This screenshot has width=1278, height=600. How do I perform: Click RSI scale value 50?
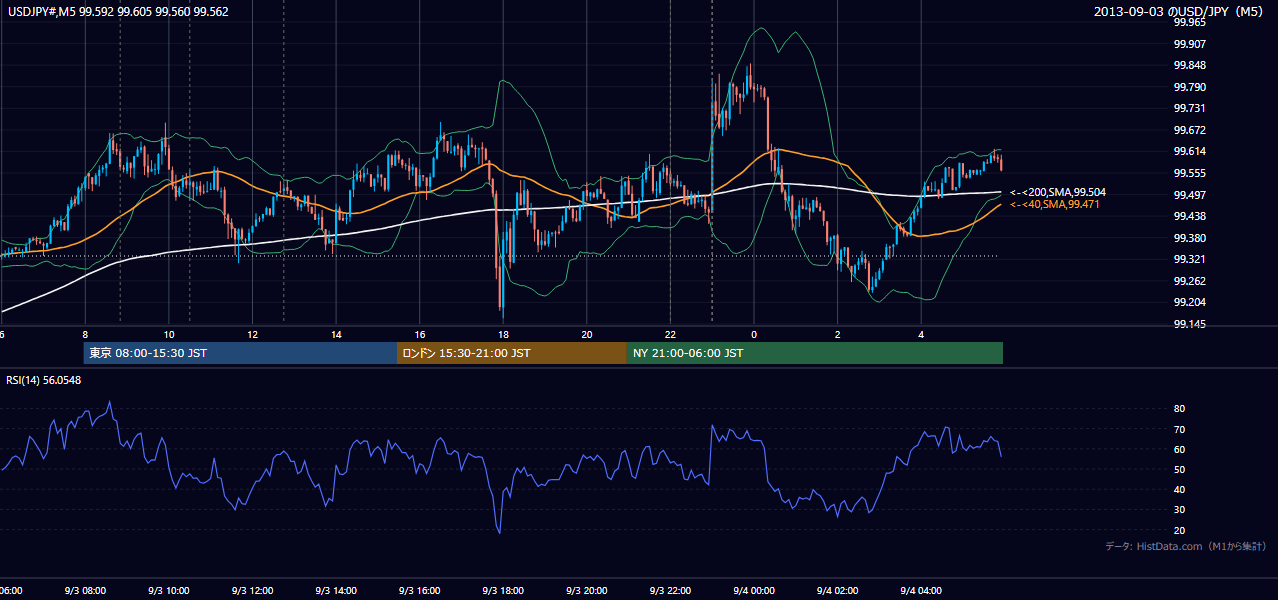pos(1179,469)
